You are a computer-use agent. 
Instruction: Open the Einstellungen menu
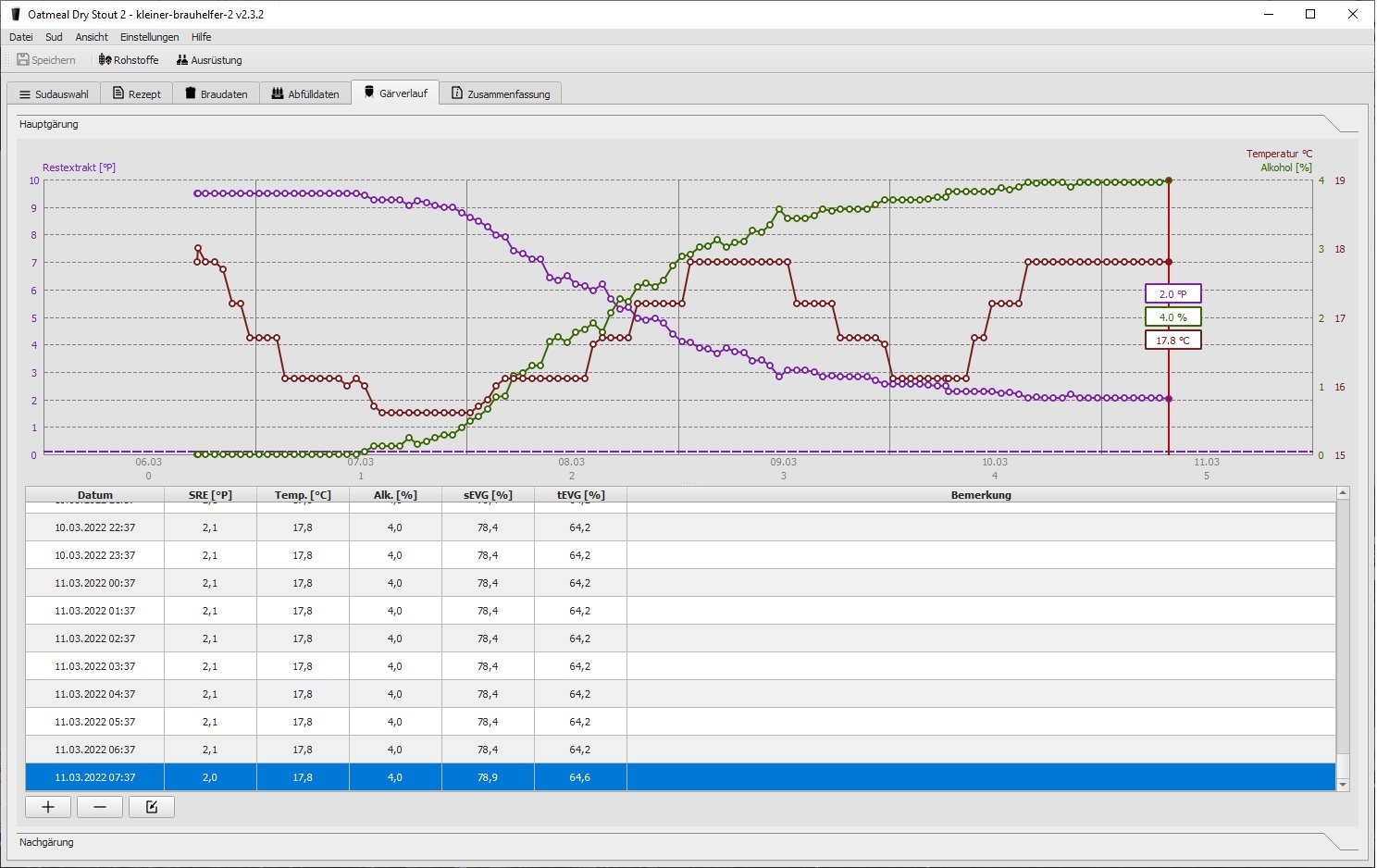(149, 37)
